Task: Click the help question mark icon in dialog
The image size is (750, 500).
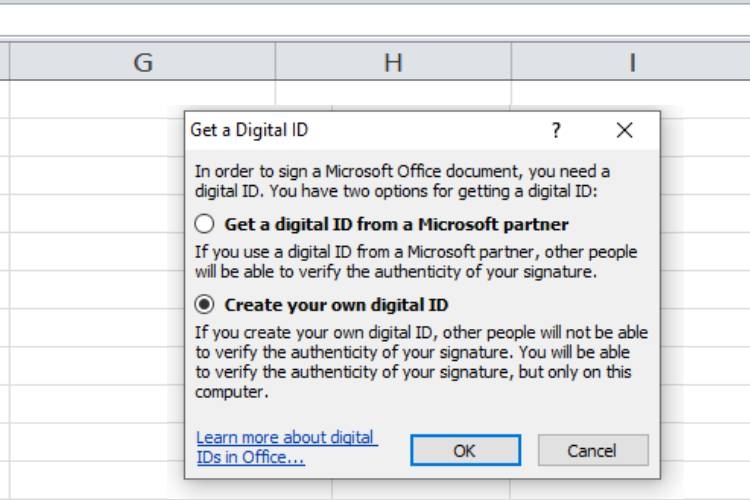Action: [x=556, y=130]
